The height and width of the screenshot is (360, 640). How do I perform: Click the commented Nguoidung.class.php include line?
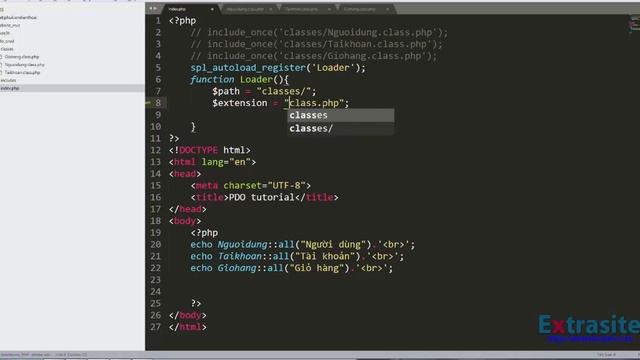(x=319, y=32)
